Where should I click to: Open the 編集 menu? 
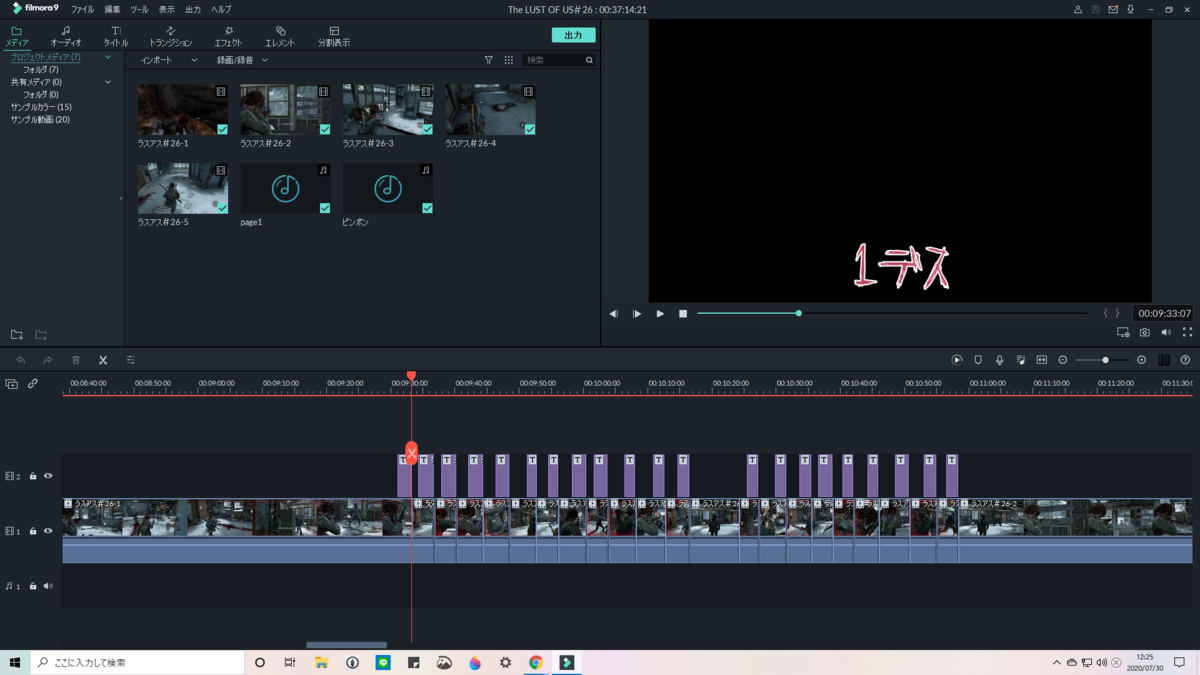(112, 9)
